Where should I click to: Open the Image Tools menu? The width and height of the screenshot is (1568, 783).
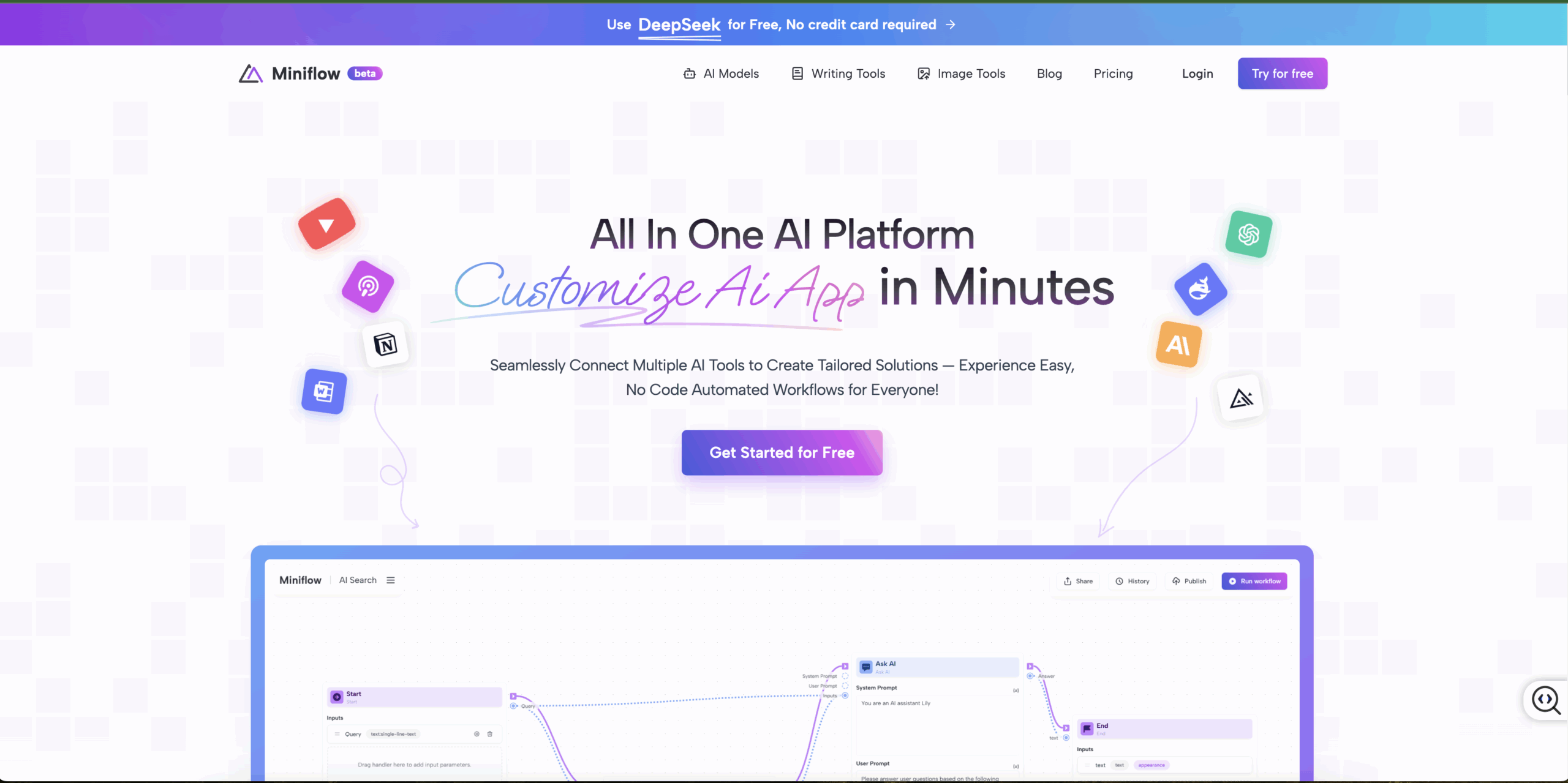pos(962,74)
